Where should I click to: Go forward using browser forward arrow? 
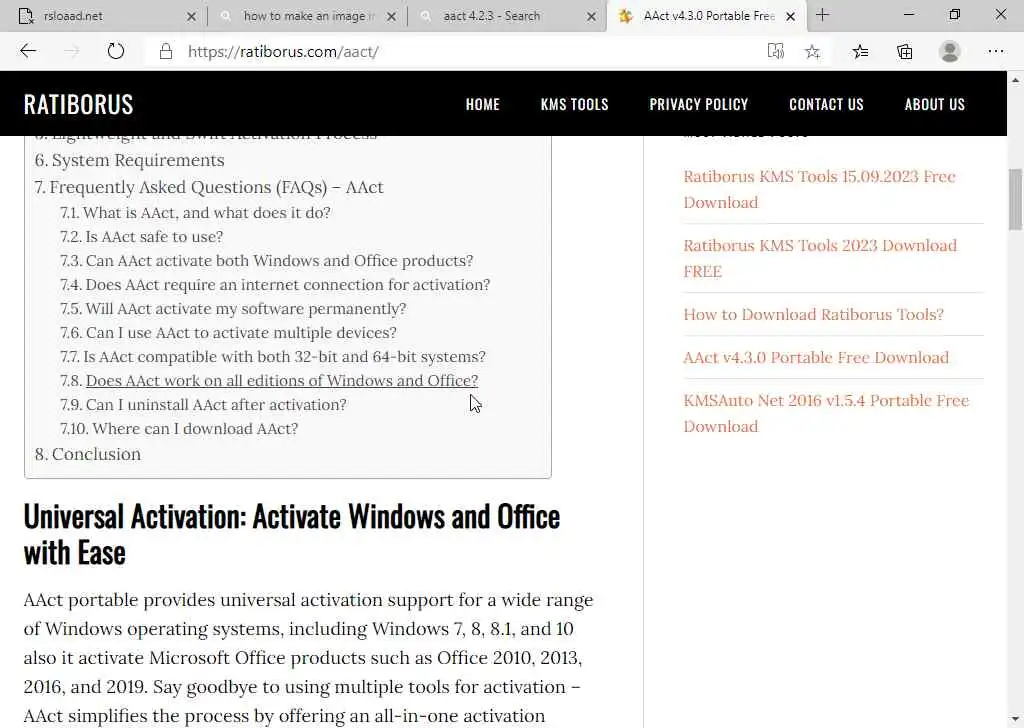[72, 51]
